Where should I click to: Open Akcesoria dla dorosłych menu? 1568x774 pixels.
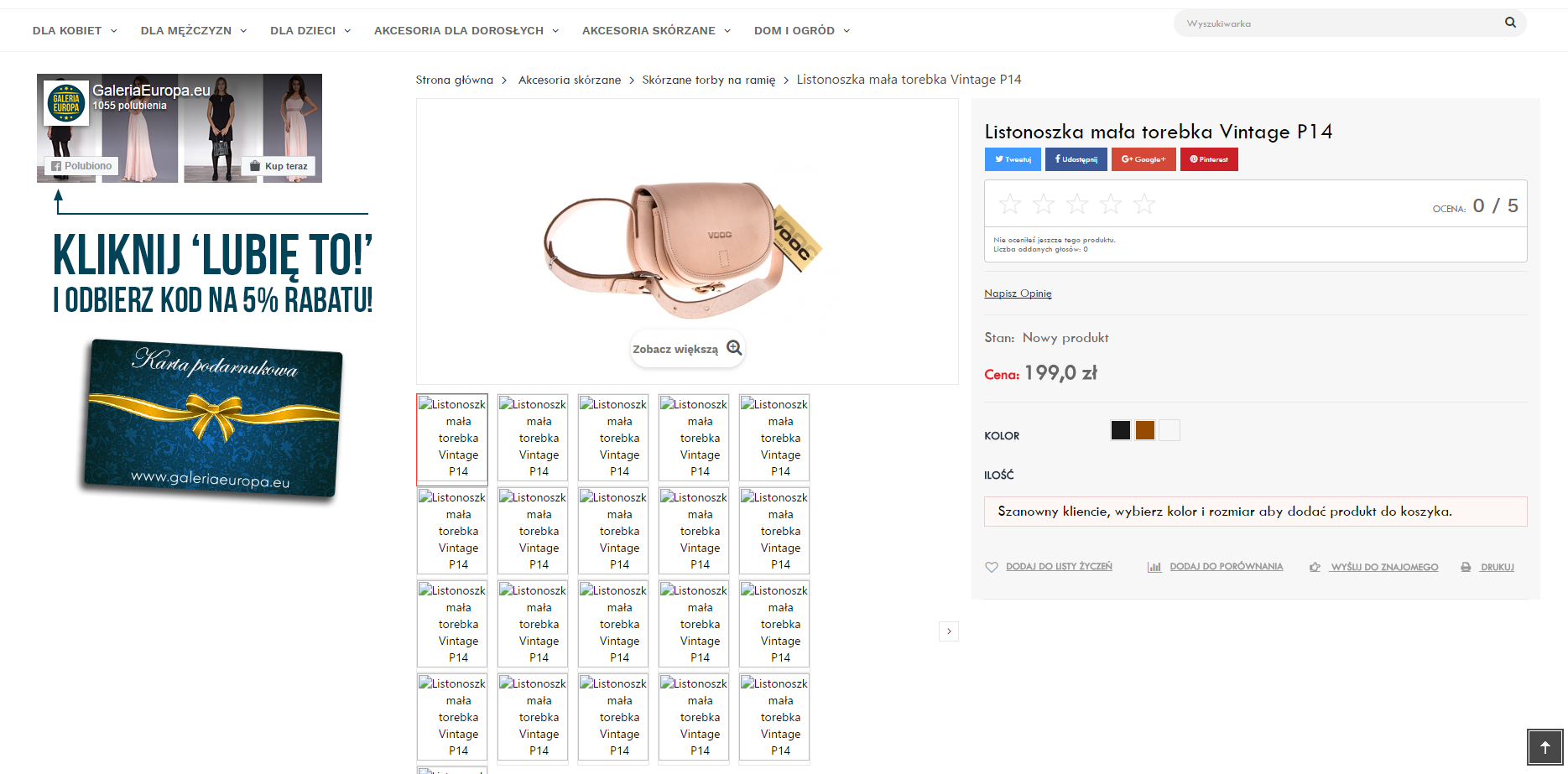coord(466,30)
